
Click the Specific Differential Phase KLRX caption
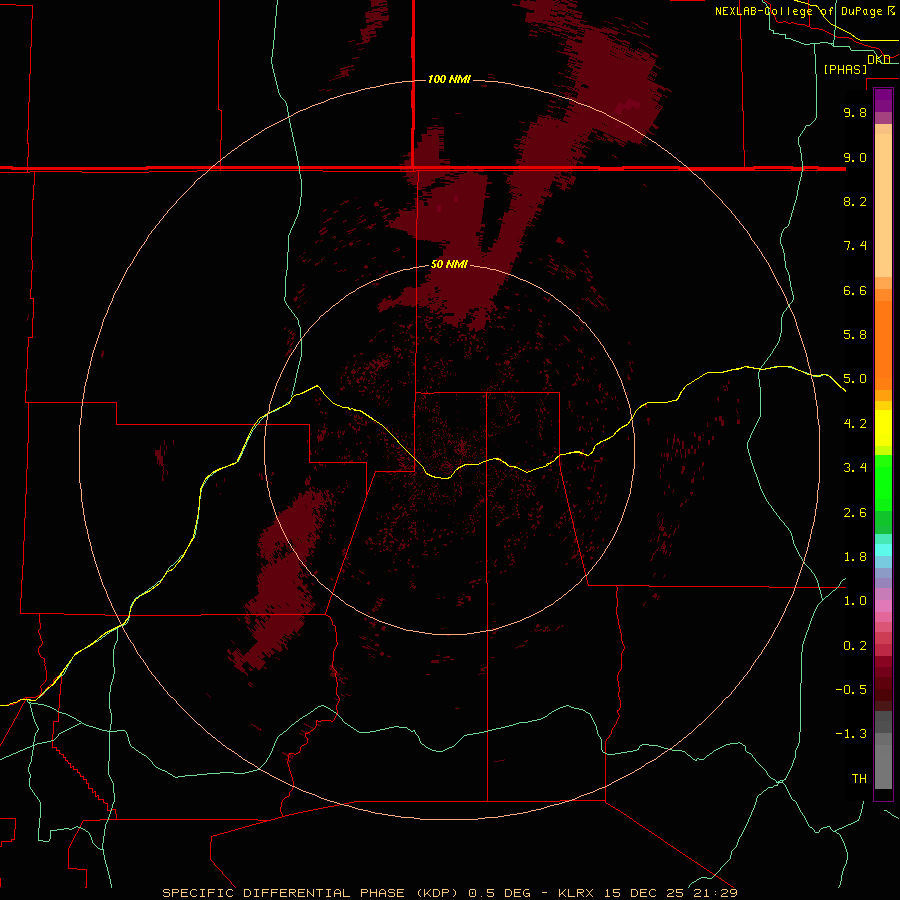point(449,893)
